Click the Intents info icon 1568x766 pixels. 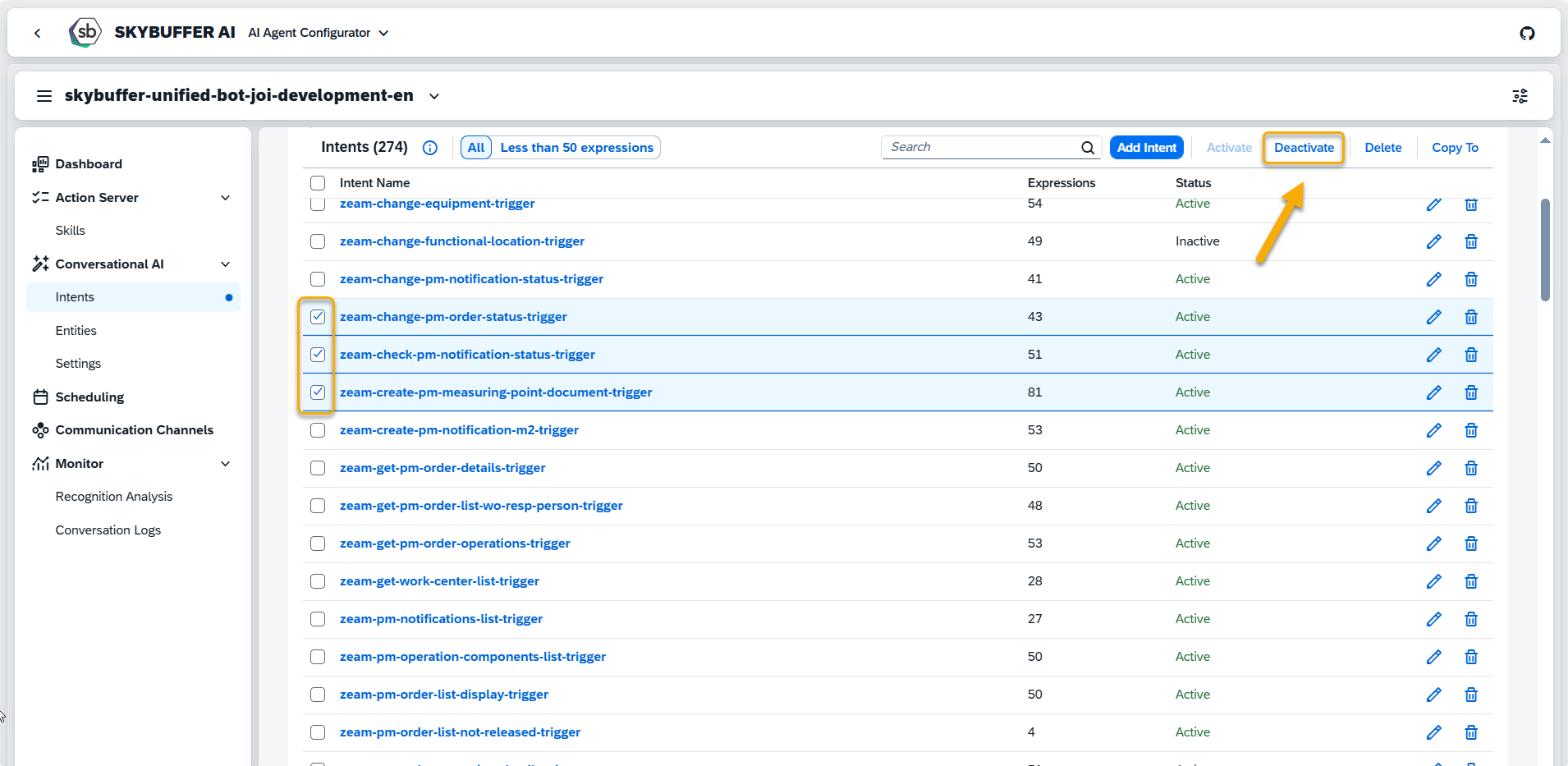point(429,148)
